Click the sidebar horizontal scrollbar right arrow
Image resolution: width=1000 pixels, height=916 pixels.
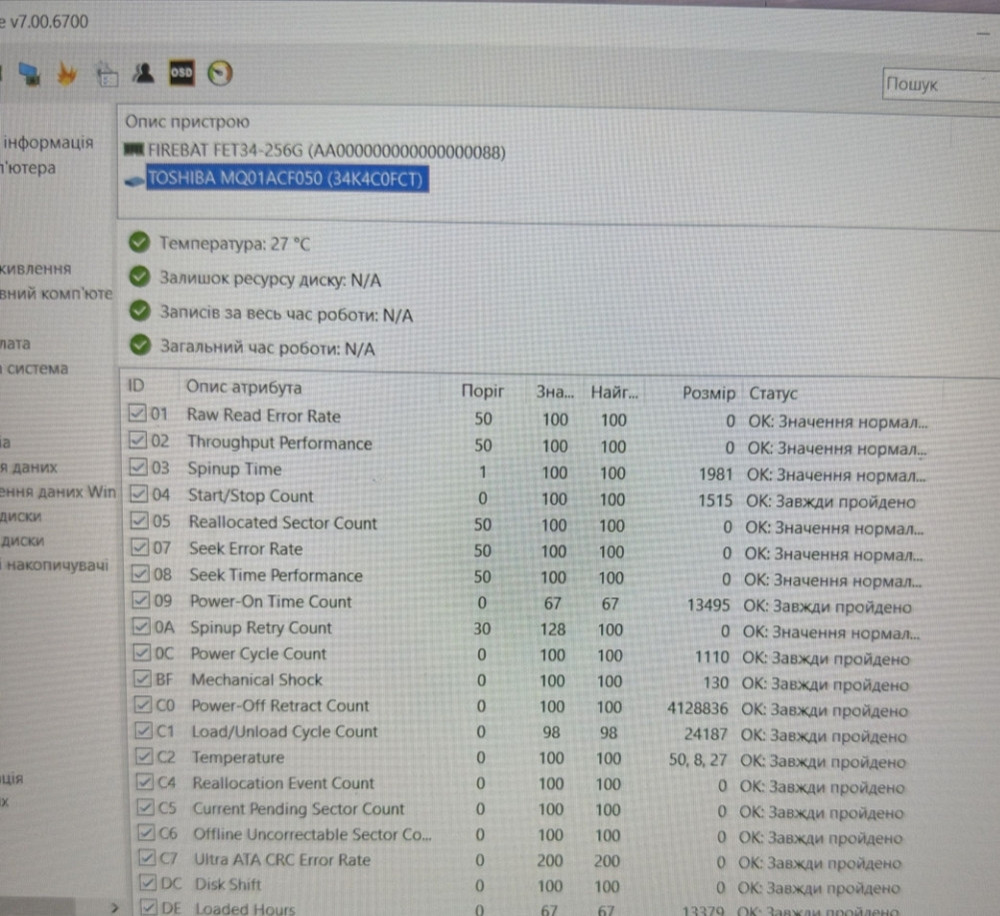115,907
